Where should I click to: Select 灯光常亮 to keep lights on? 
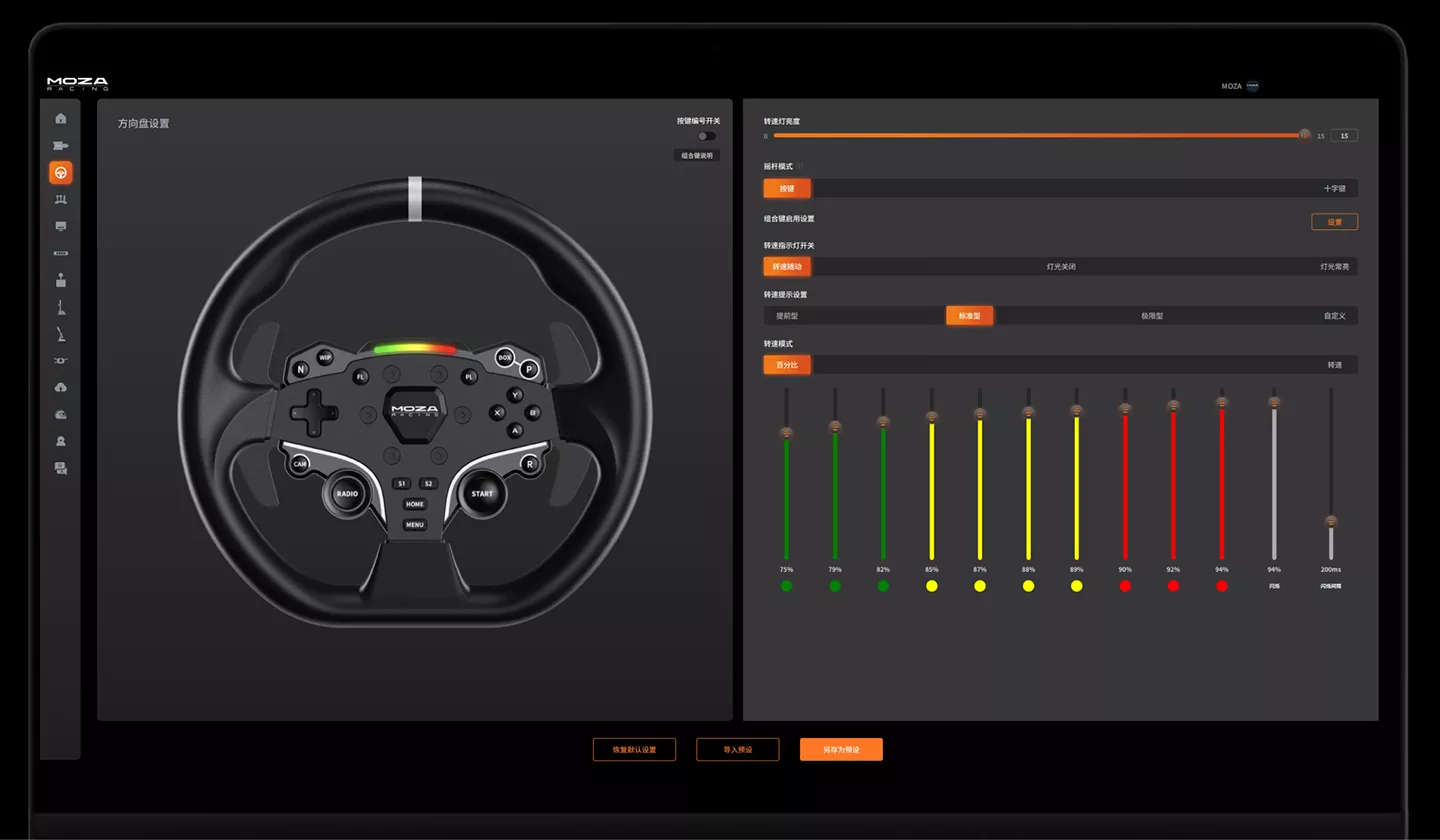(1334, 267)
